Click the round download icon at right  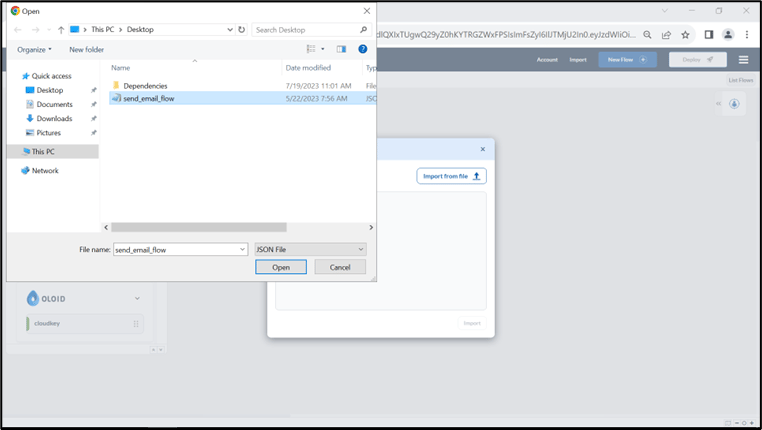click(x=734, y=104)
